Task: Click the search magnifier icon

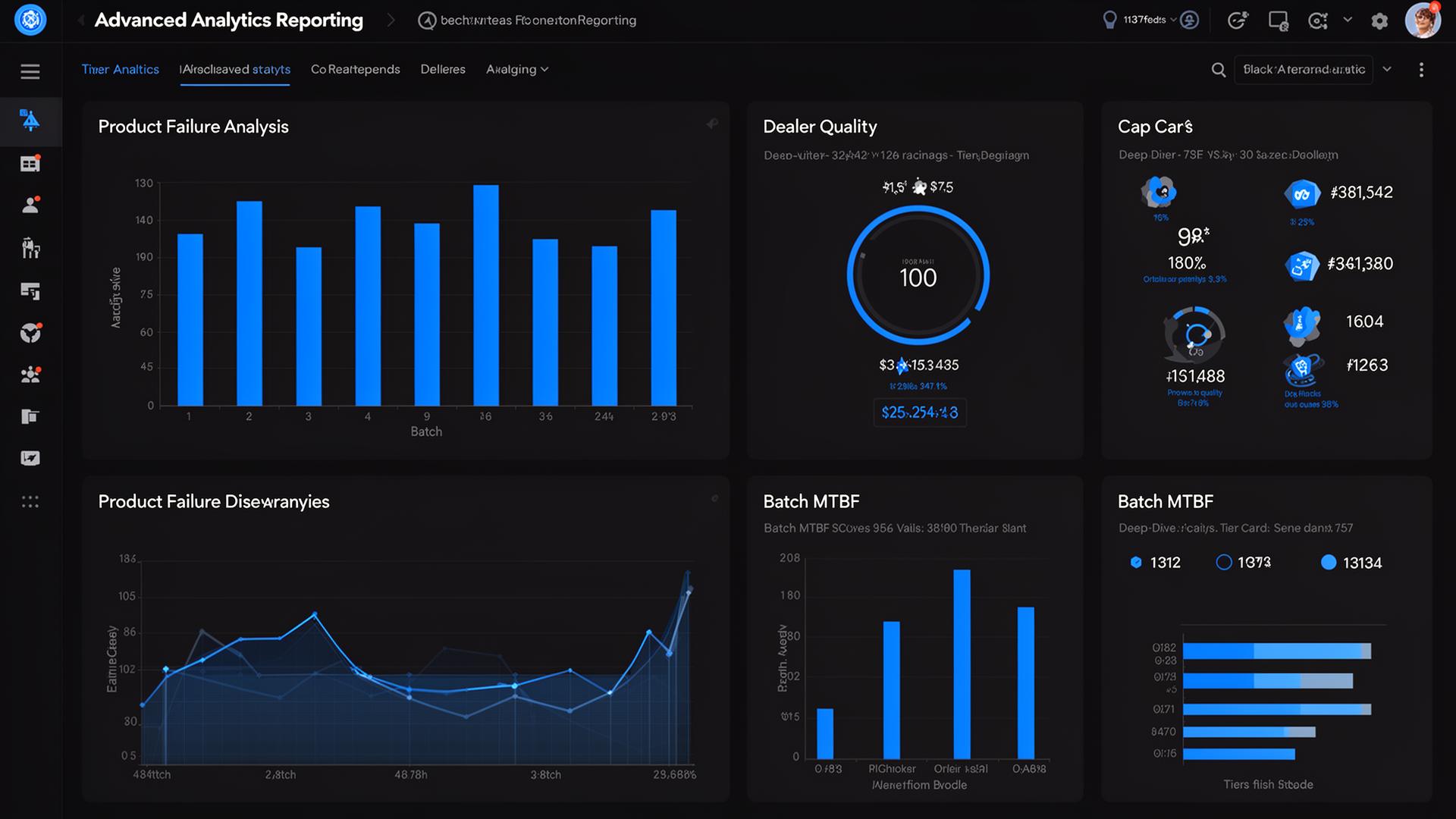Action: coord(1219,70)
